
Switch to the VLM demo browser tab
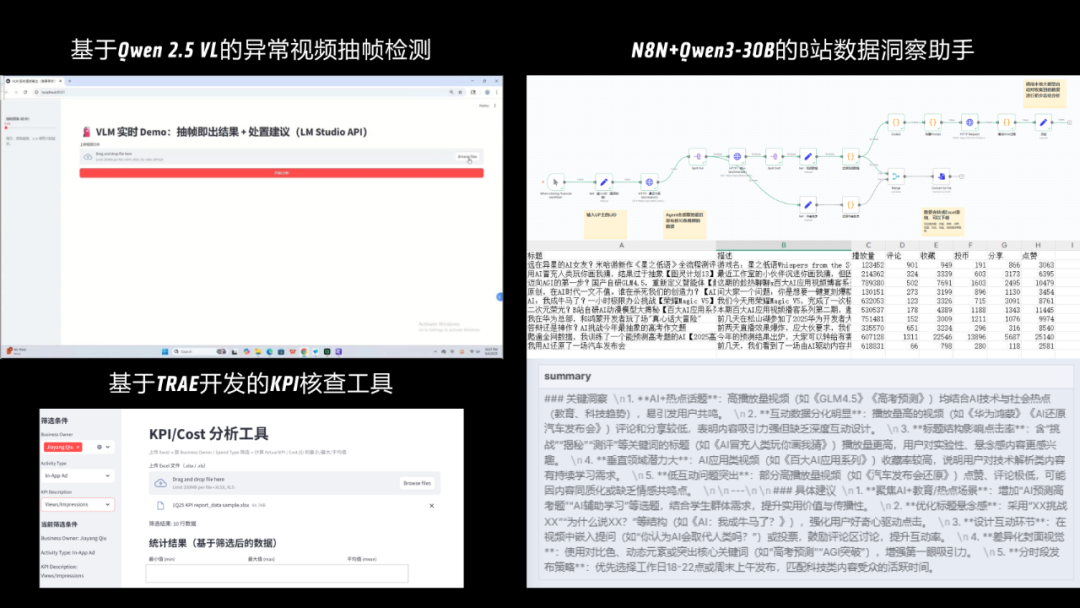click(x=31, y=82)
